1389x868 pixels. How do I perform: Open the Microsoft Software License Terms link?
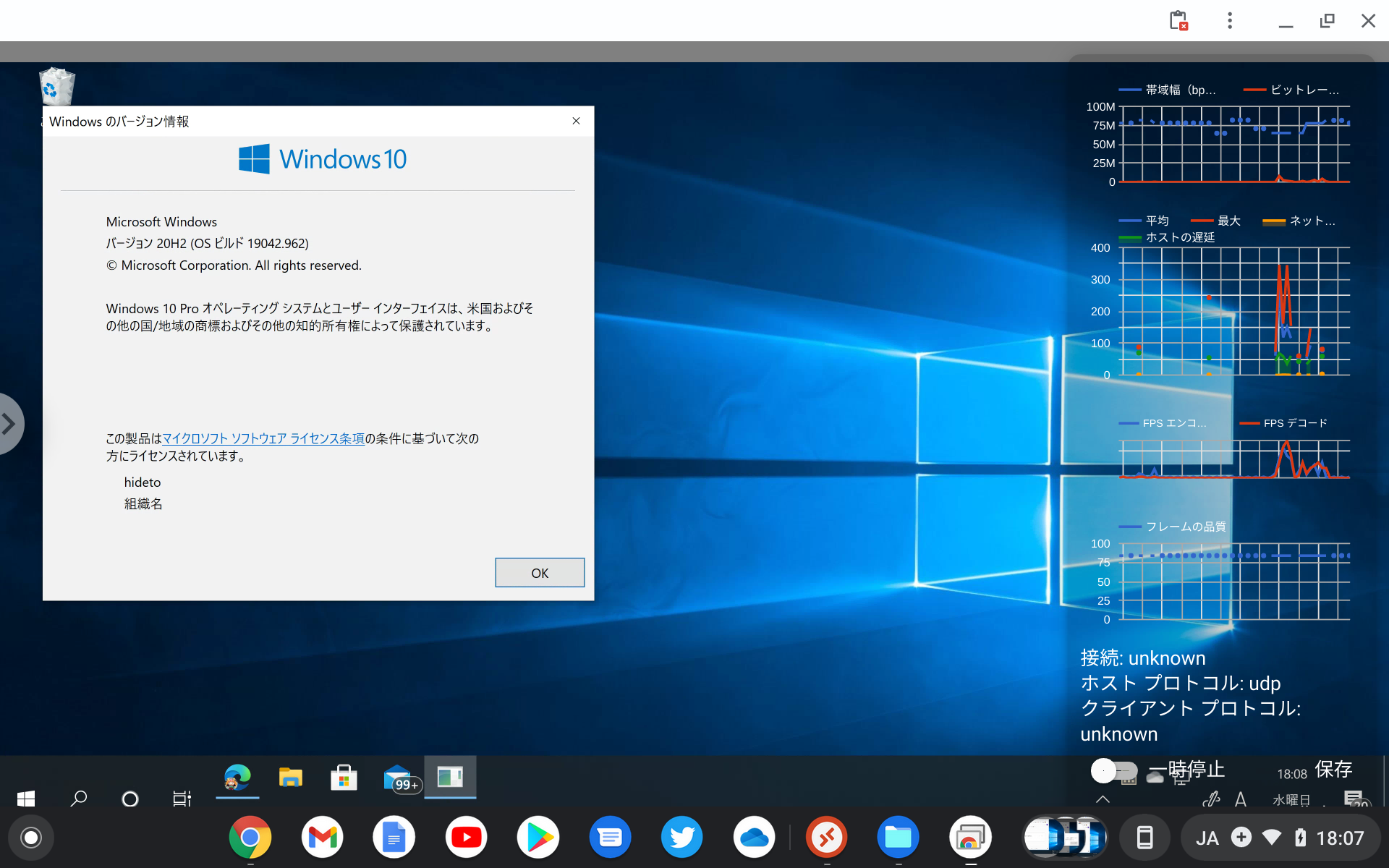pos(263,438)
